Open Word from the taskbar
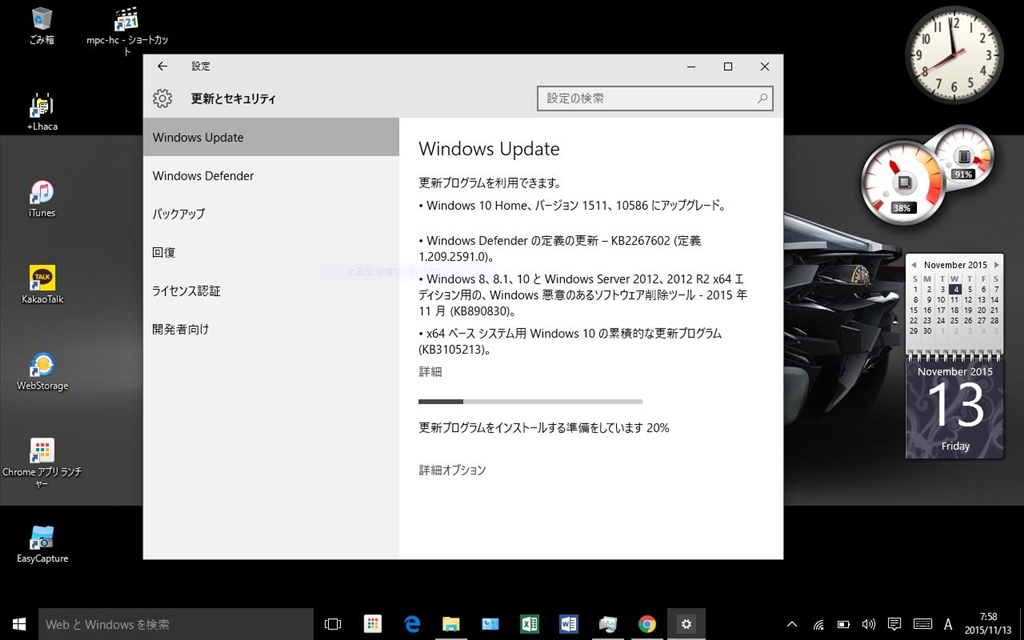This screenshot has height=640, width=1024. (x=568, y=624)
